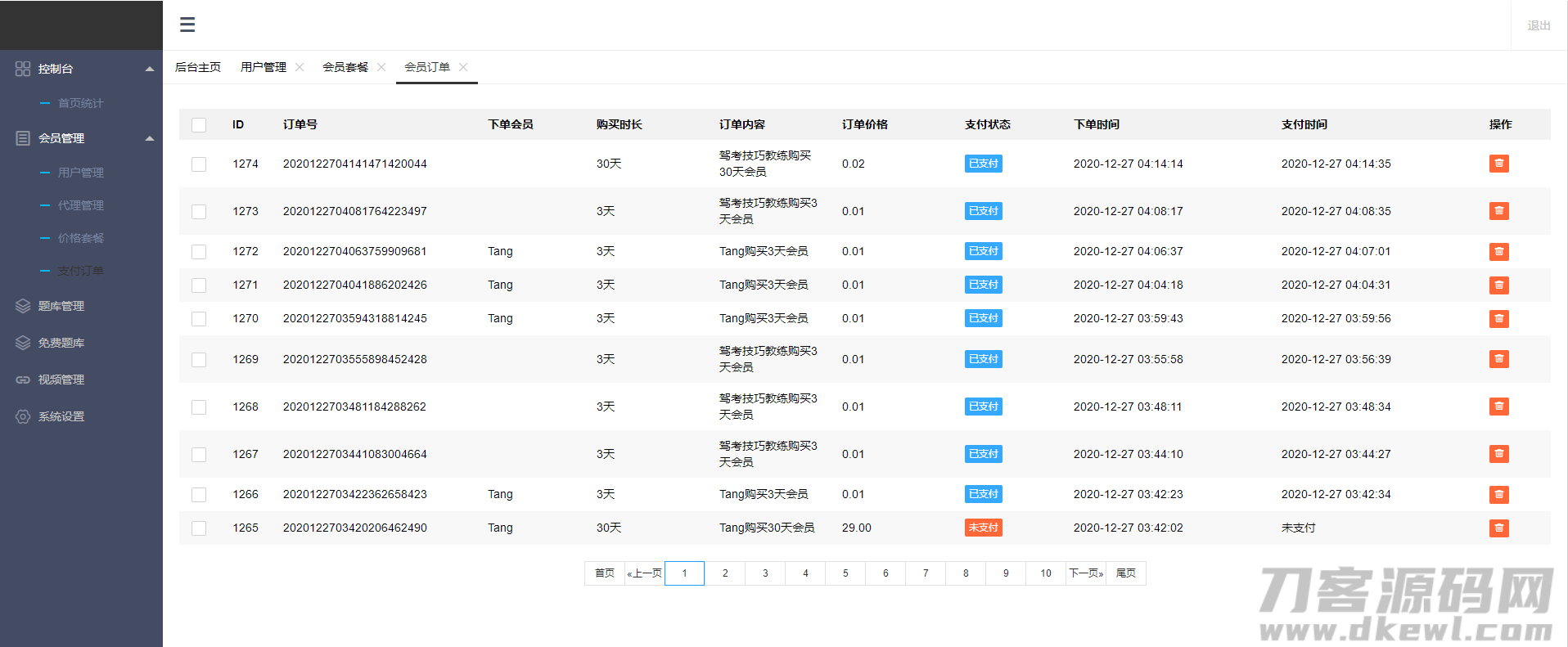Open 代理管理 in the sidebar
Image resolution: width=1568 pixels, height=647 pixels.
pyautogui.click(x=80, y=205)
